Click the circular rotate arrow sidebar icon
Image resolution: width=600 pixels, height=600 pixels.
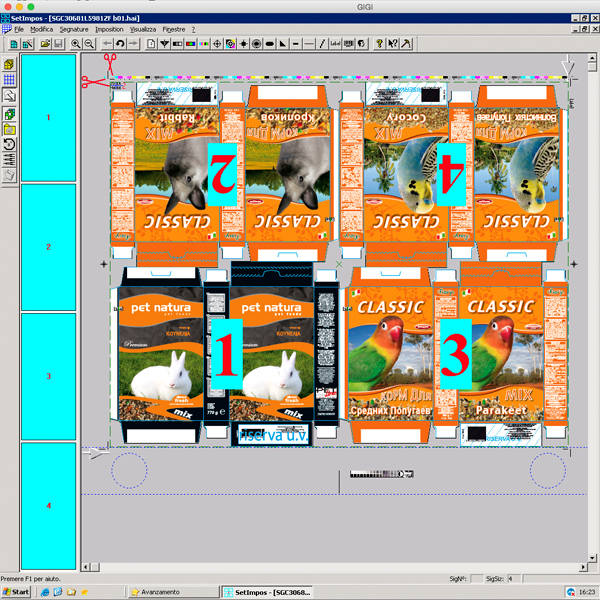(x=9, y=144)
